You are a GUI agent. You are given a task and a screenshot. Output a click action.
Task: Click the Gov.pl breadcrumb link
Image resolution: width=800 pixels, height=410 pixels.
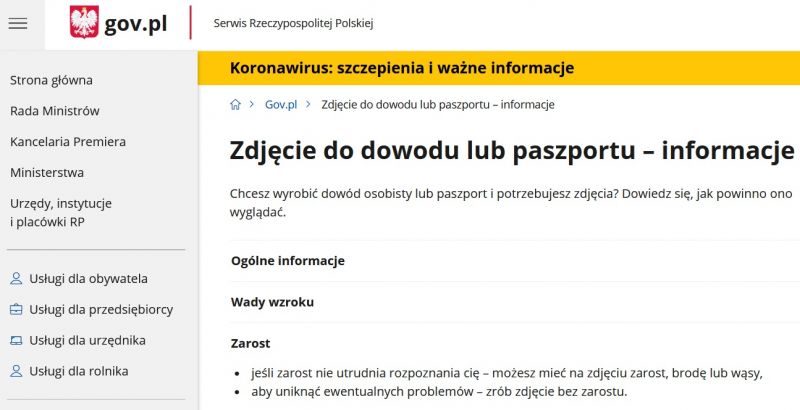[281, 105]
